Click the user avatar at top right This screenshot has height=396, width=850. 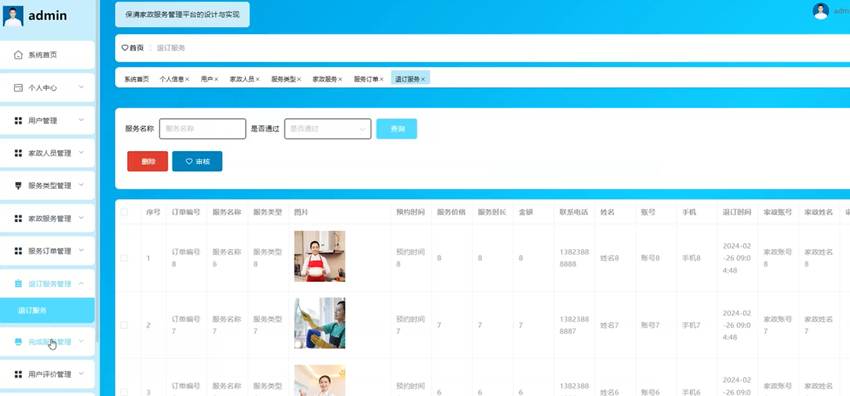[821, 11]
